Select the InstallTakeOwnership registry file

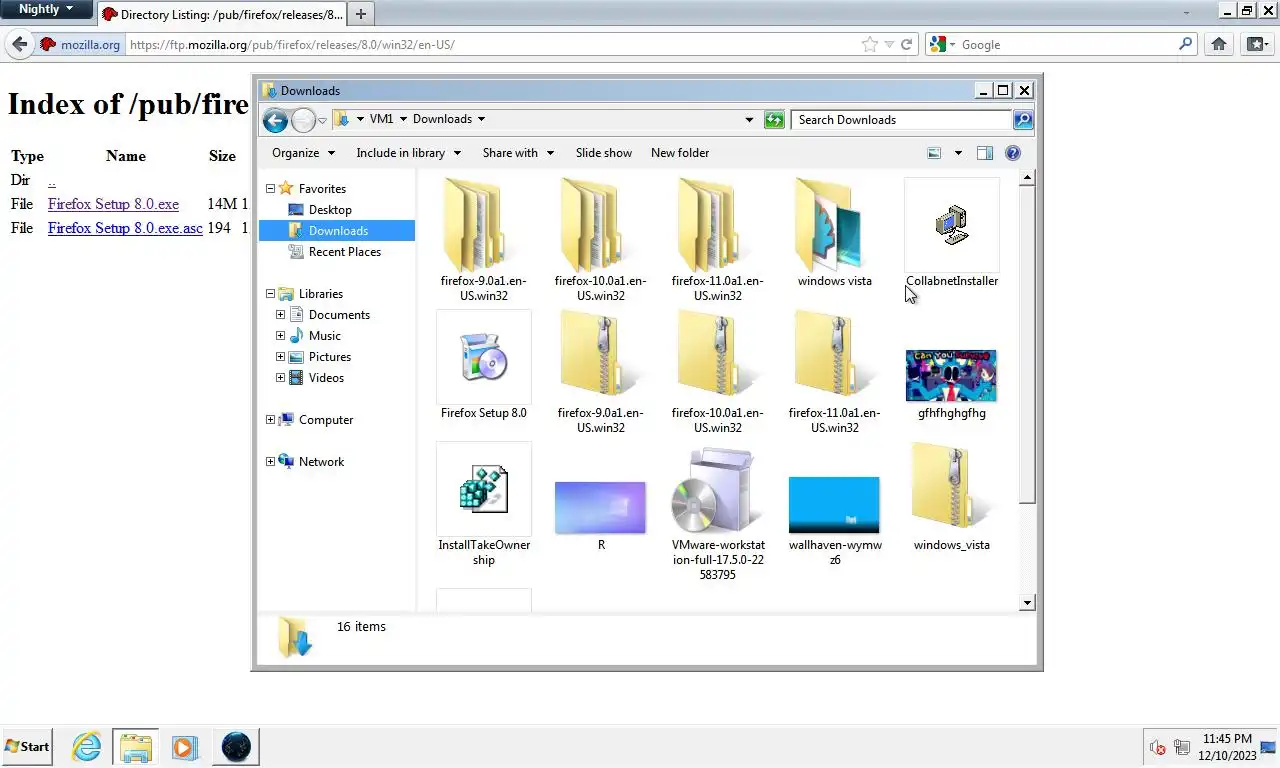tap(483, 489)
